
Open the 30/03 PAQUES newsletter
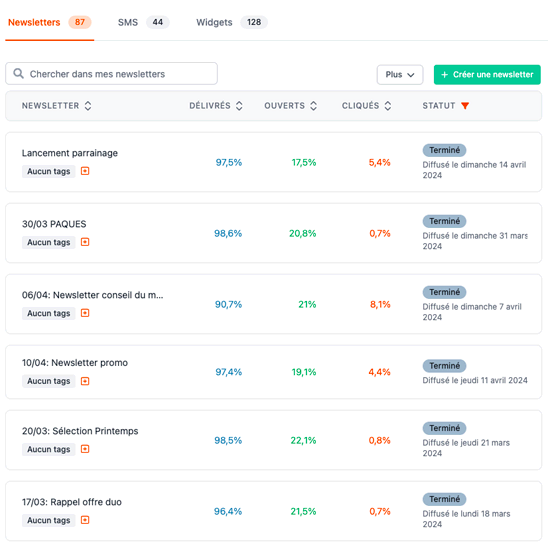(54, 224)
